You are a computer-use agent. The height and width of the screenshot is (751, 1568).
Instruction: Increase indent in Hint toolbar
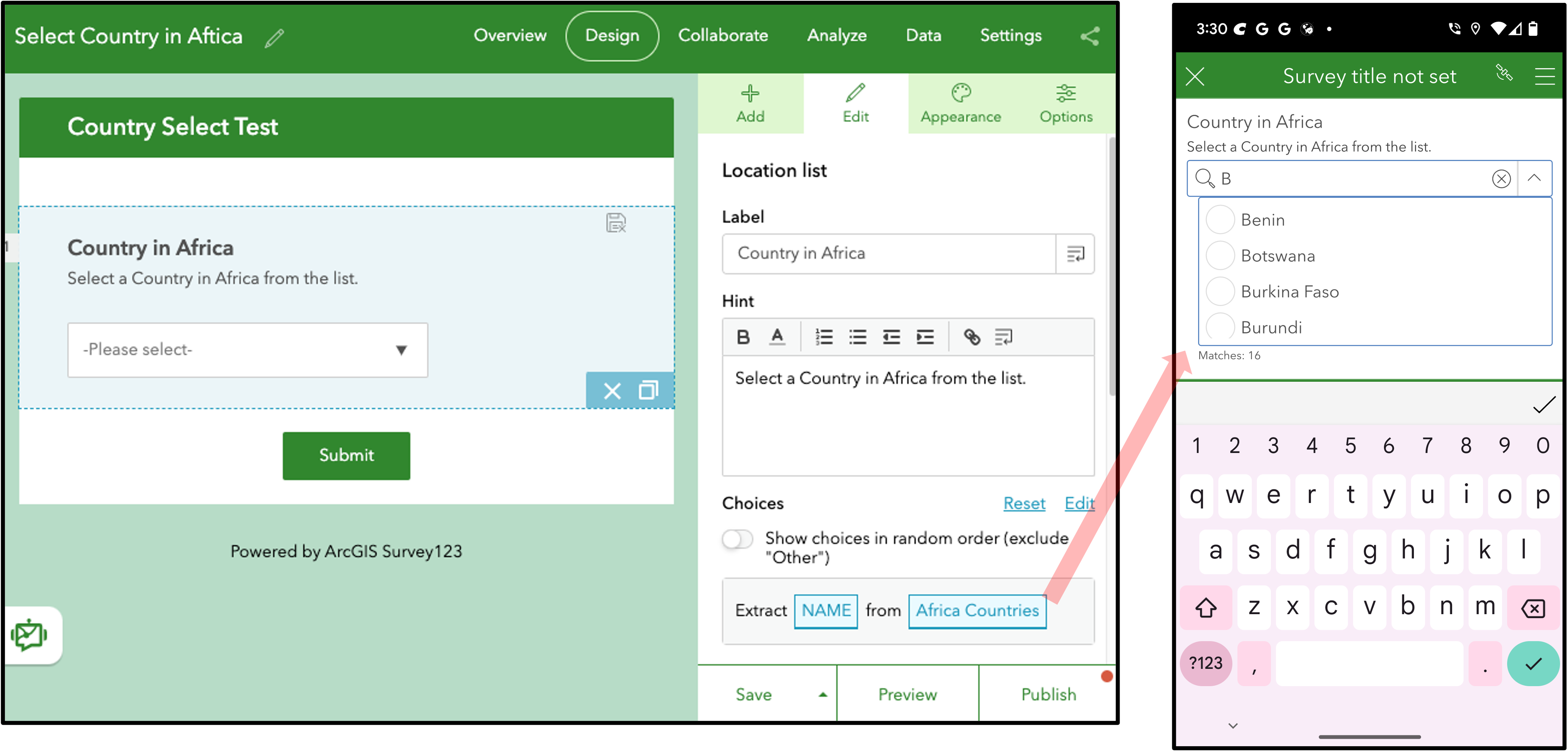(925, 337)
